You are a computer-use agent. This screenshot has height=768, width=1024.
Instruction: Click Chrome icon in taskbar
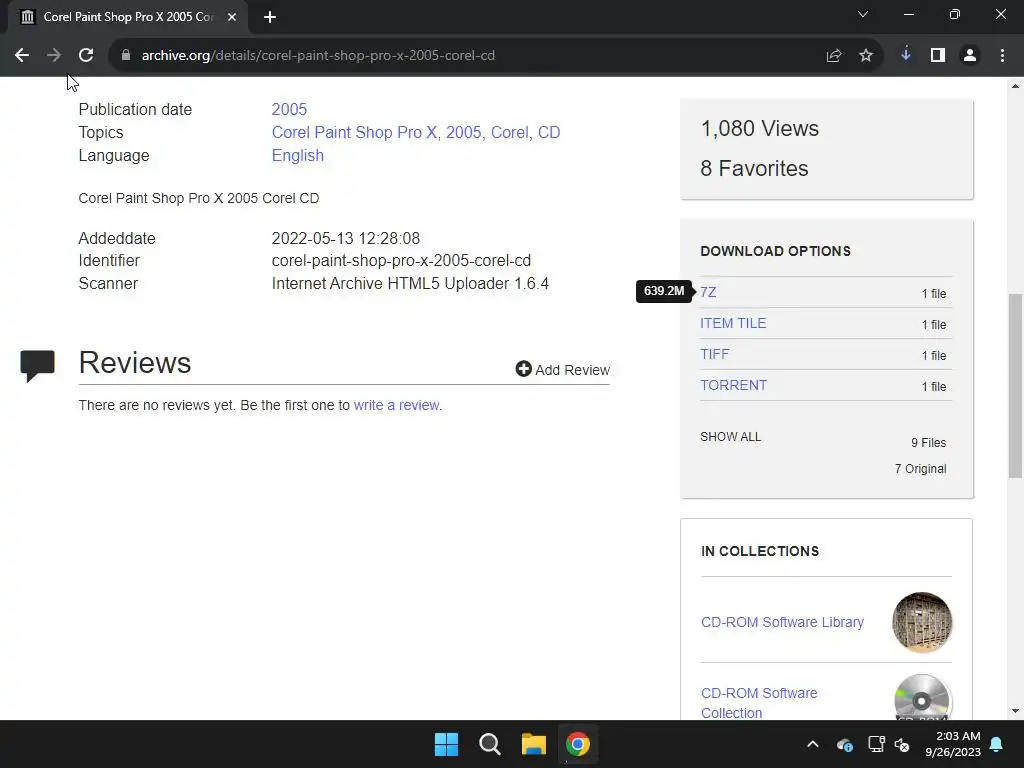pyautogui.click(x=577, y=744)
